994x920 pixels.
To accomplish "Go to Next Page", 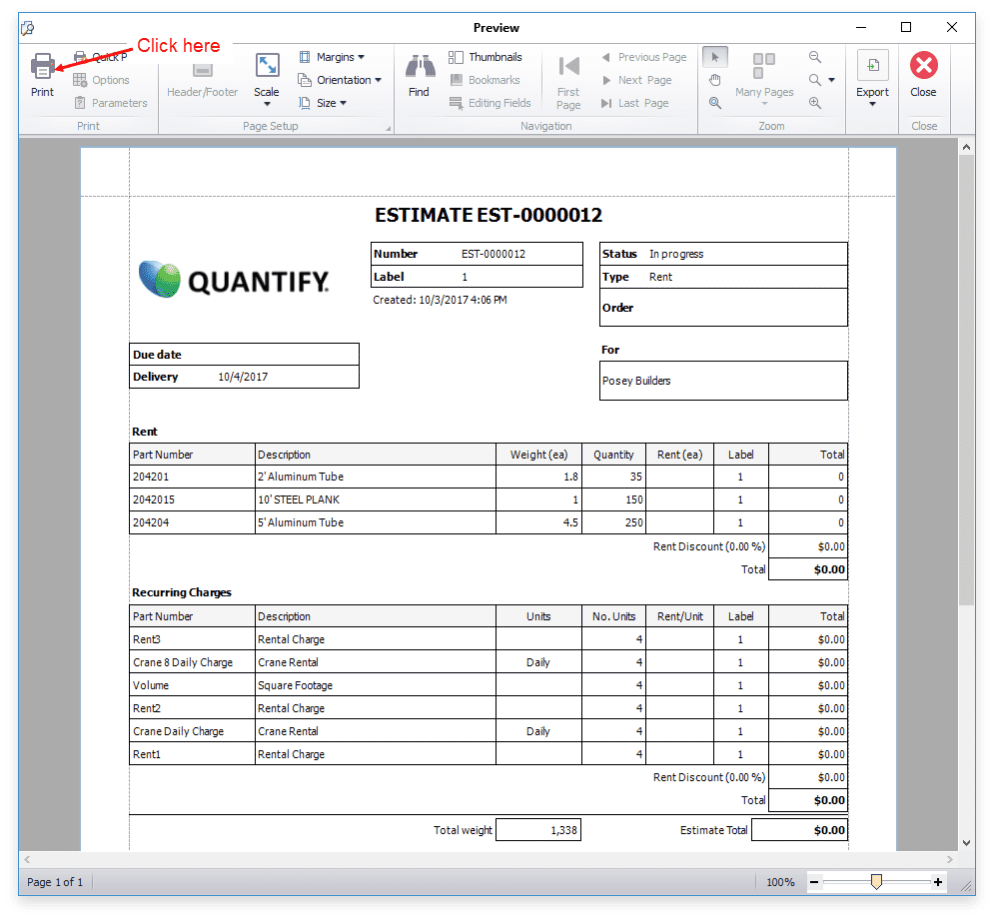I will tap(636, 80).
